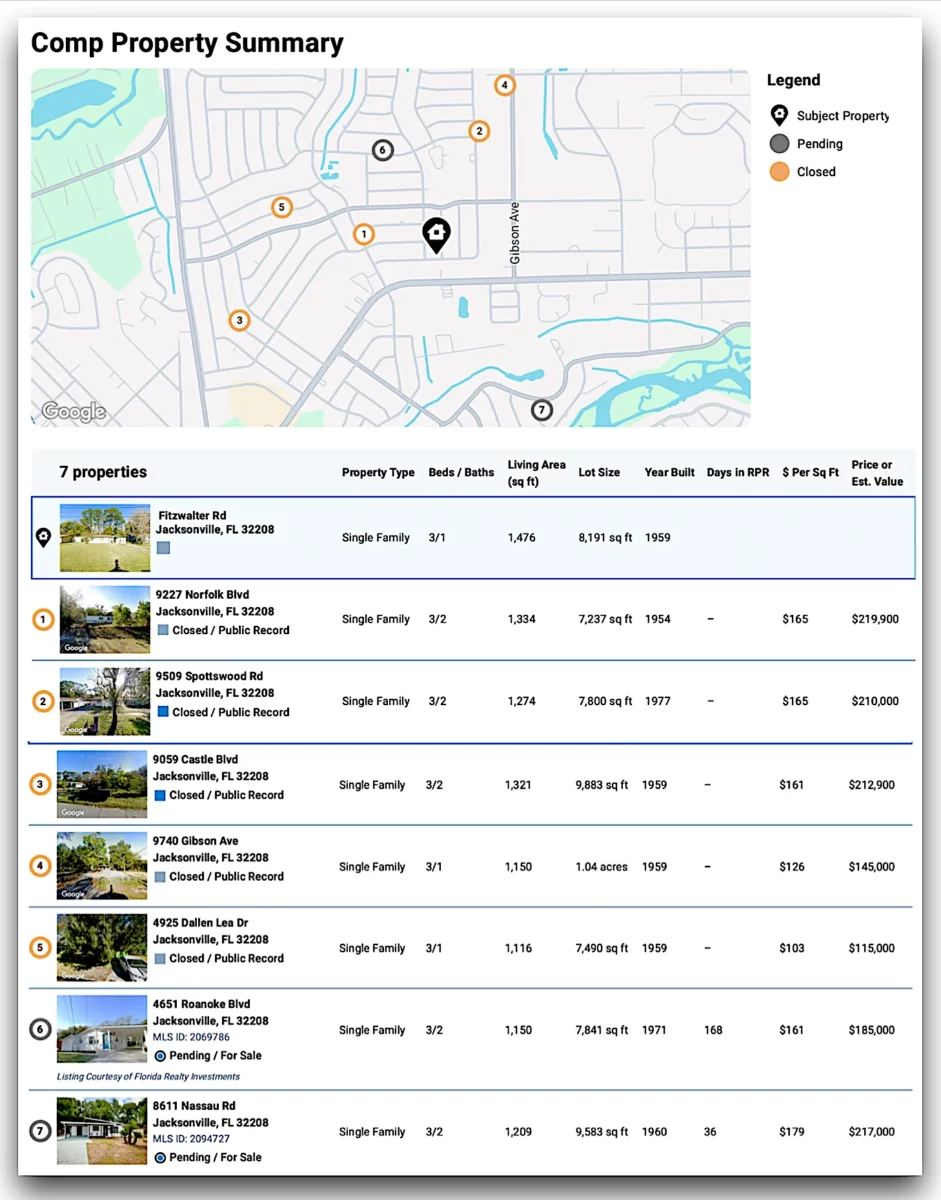
Task: Click the Days in RPR column header
Action: click(x=738, y=473)
